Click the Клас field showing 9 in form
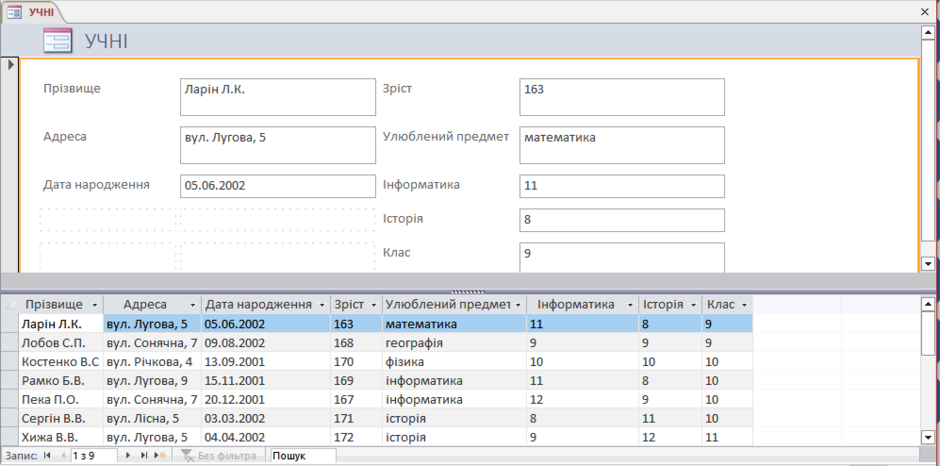940x466 pixels. [622, 257]
